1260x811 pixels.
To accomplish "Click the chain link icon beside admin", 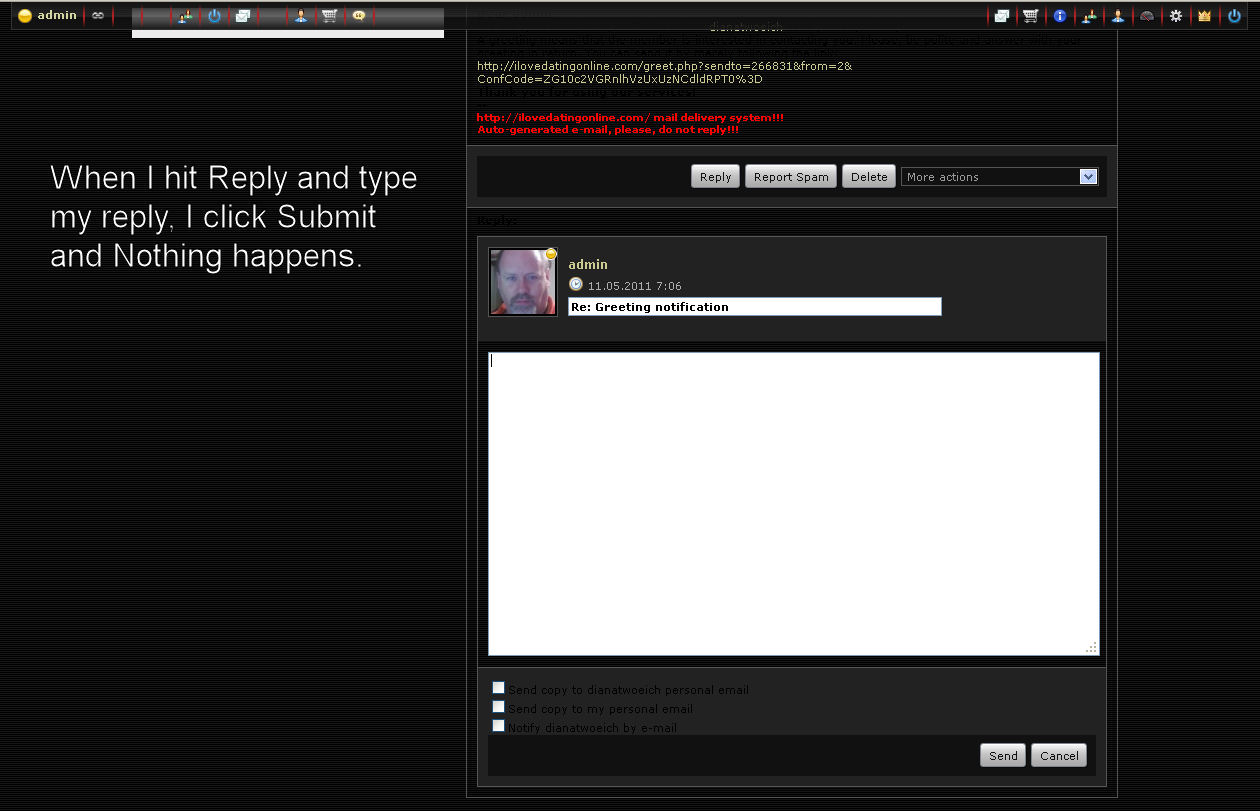I will tap(97, 16).
